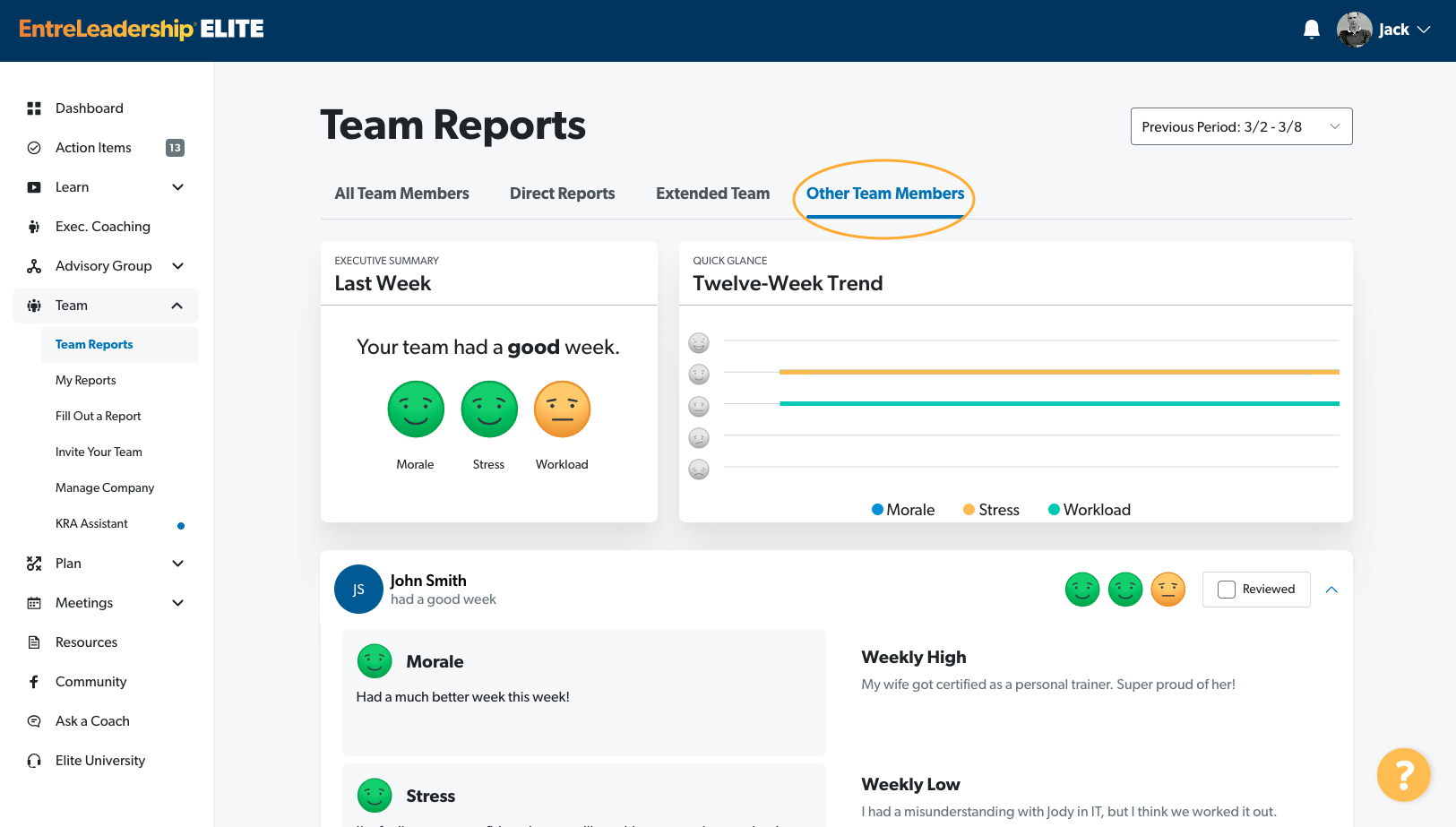
Task: Click the Weekly High comment text
Action: 1048,685
